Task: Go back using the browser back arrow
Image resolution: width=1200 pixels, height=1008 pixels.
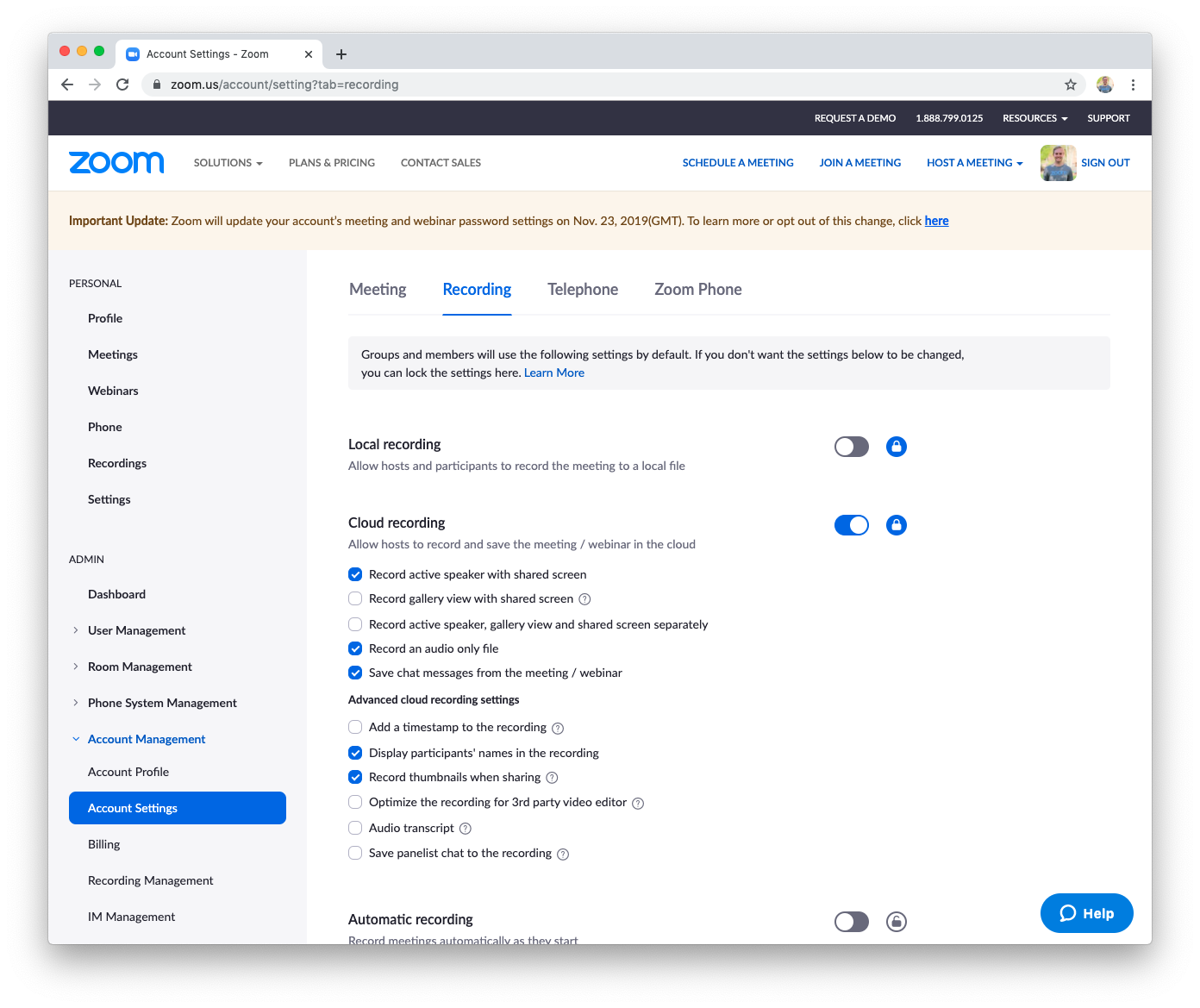Action: coord(67,85)
